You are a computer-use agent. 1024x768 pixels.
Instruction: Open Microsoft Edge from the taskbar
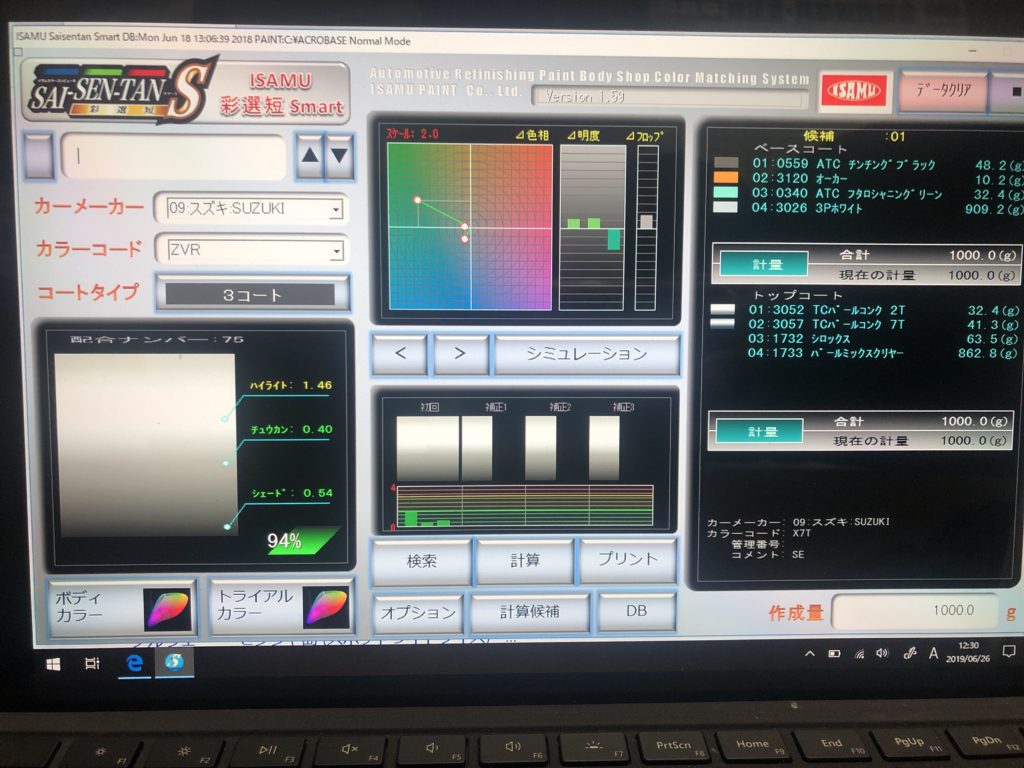(135, 663)
